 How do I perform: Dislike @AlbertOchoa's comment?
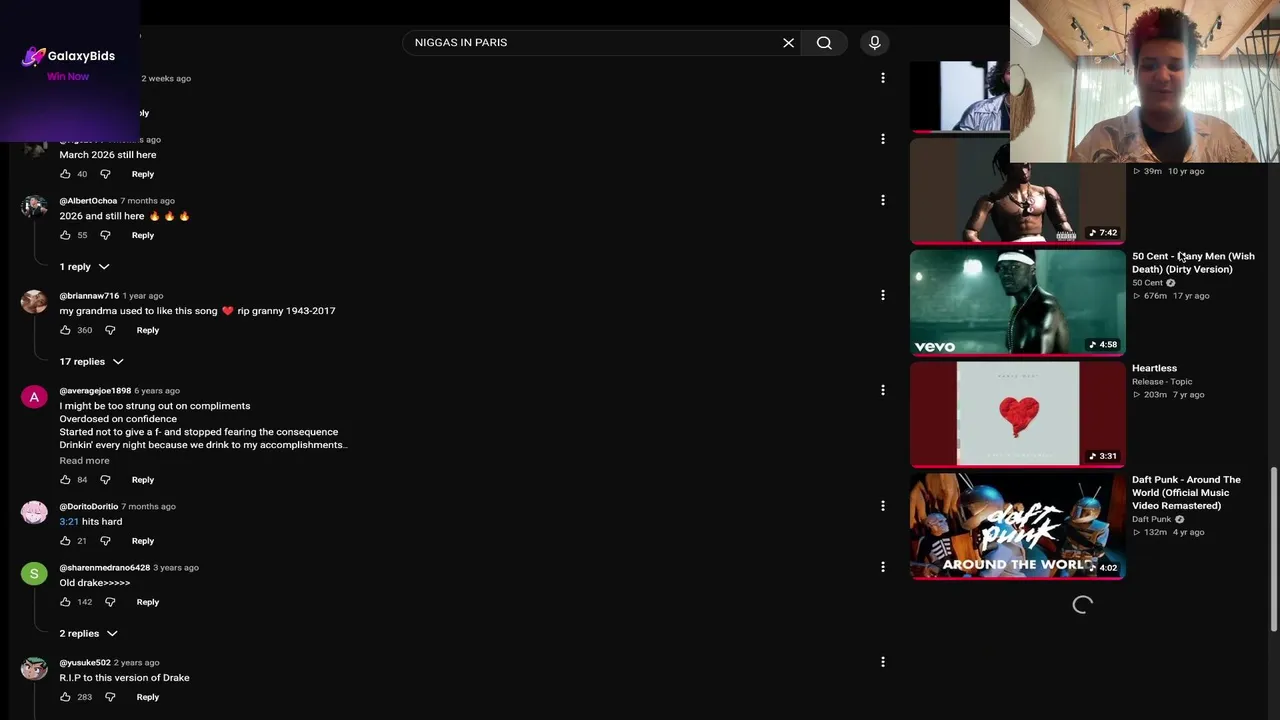click(105, 235)
